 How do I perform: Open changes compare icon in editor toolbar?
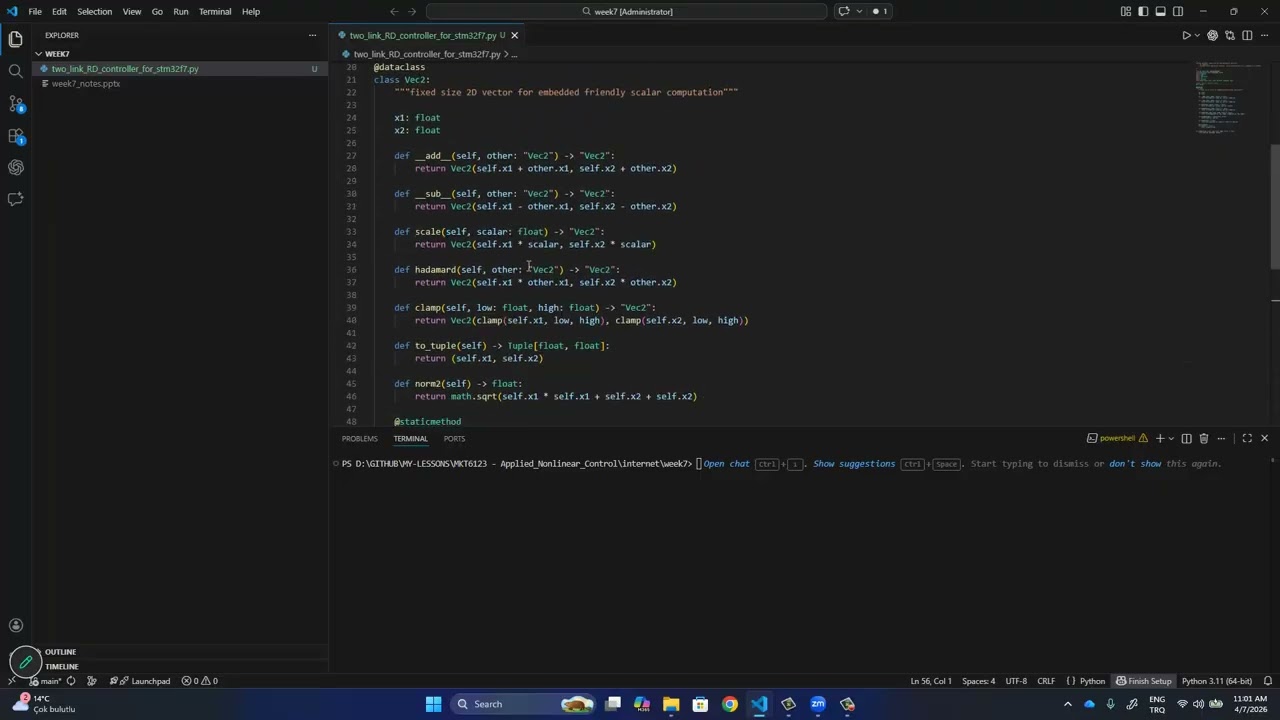pyautogui.click(x=1230, y=36)
